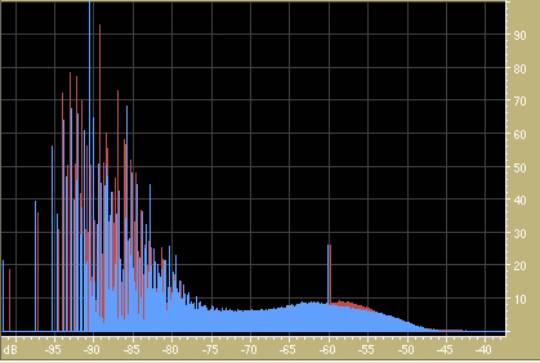Select the 50 label on the vertical scale
540x363 pixels.
(519, 168)
